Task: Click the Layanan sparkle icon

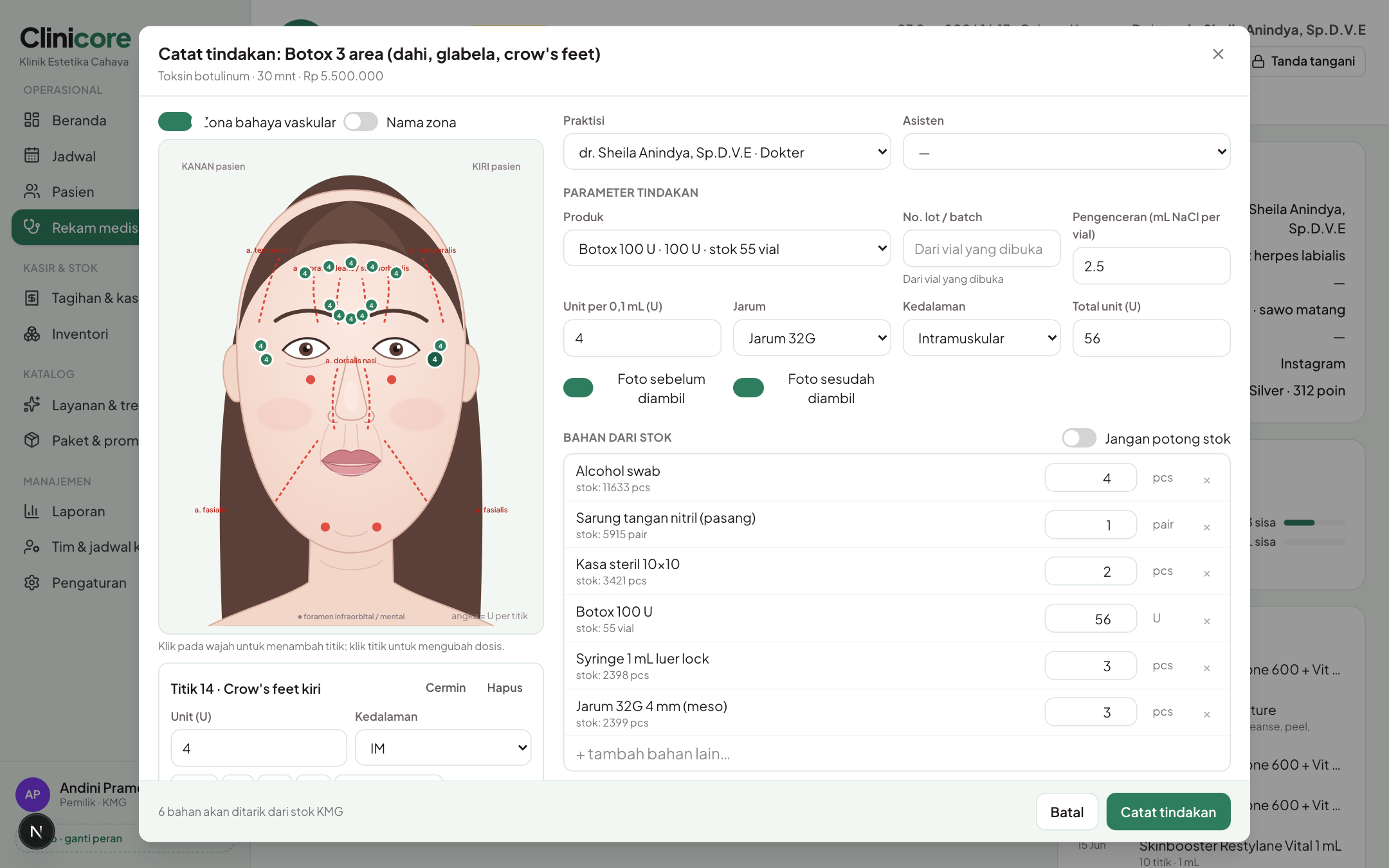Action: coord(32,404)
